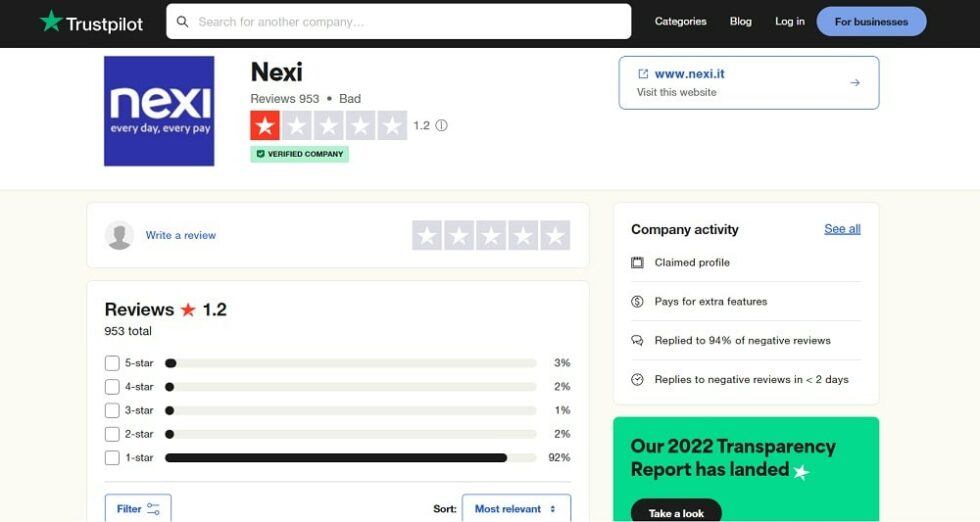Click the search magnifier icon
Viewport: 980px width, 522px height.
click(x=183, y=22)
